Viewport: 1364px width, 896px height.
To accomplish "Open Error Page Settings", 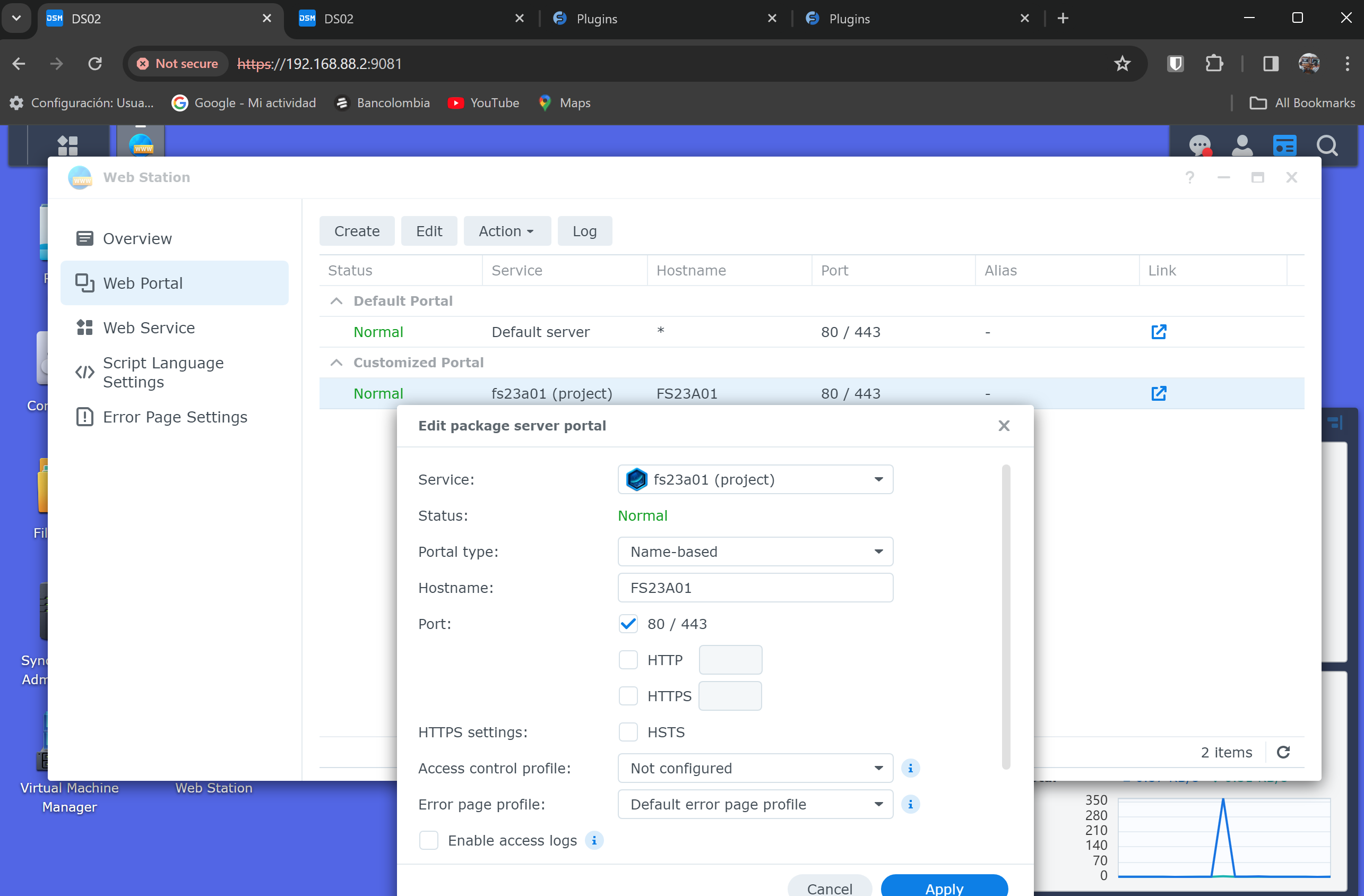I will tap(174, 417).
